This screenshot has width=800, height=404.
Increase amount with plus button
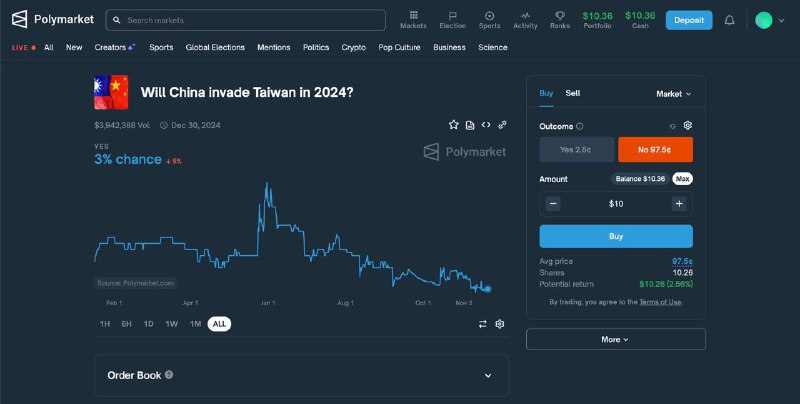coord(679,204)
